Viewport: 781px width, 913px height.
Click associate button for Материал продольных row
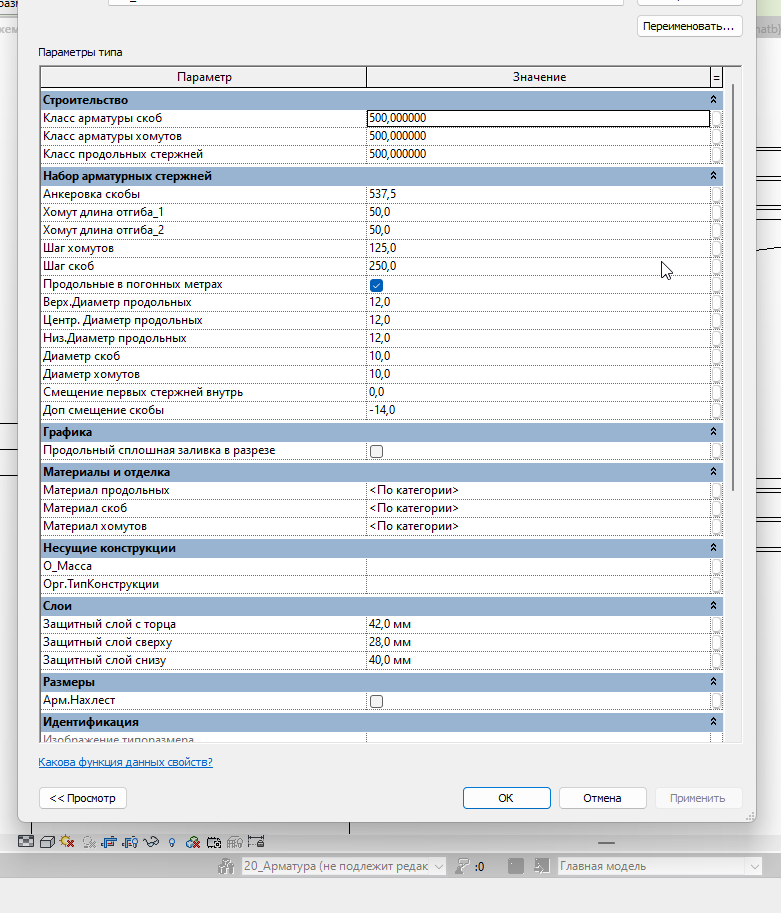coord(716,490)
